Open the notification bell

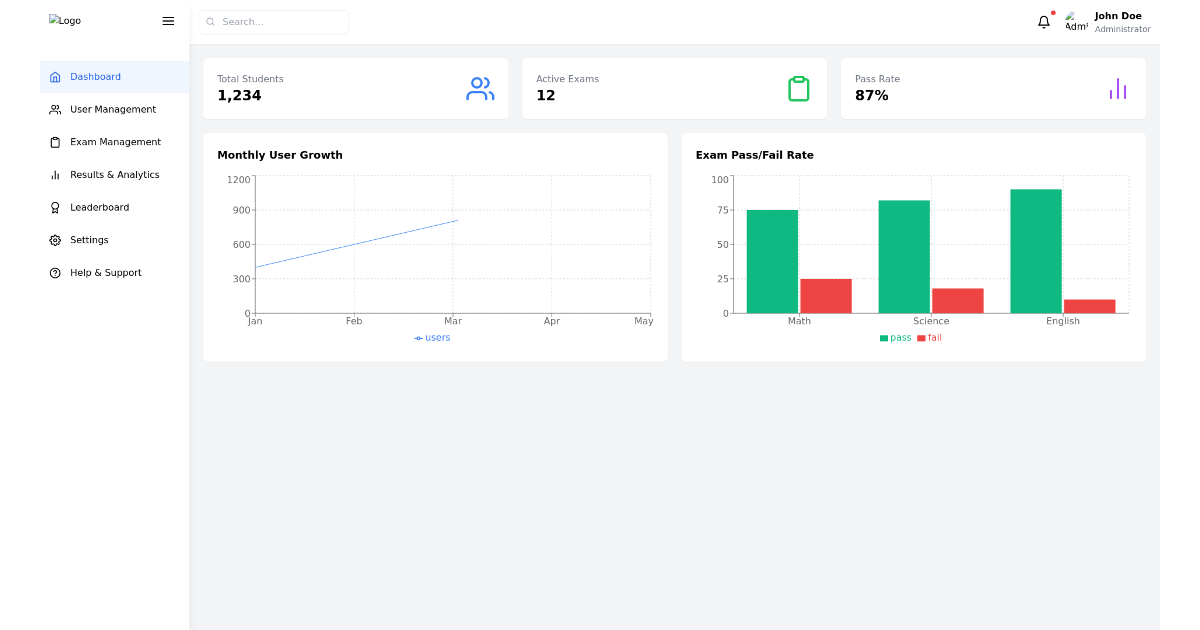1043,21
